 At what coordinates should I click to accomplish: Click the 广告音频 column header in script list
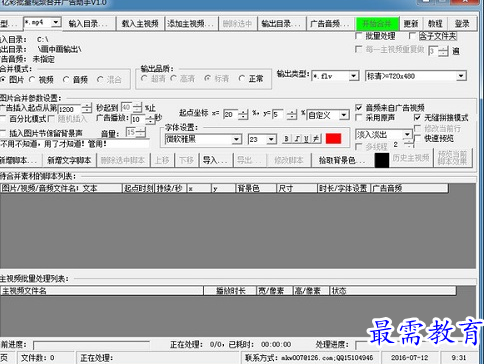pos(410,188)
